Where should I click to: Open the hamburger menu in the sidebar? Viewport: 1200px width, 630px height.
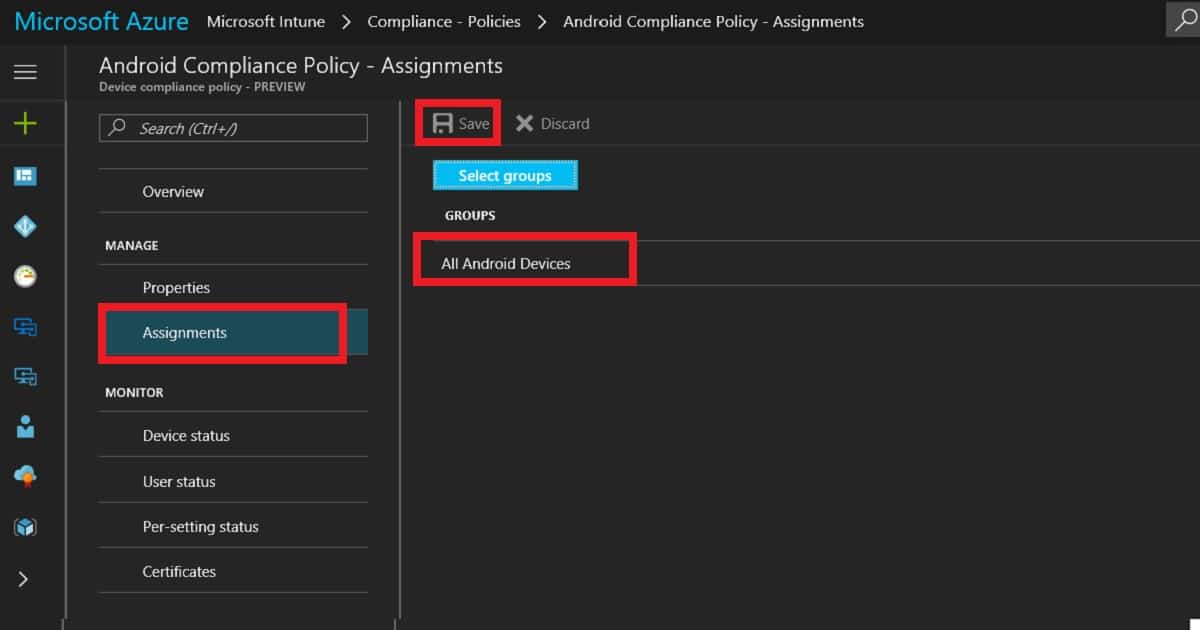[25, 72]
